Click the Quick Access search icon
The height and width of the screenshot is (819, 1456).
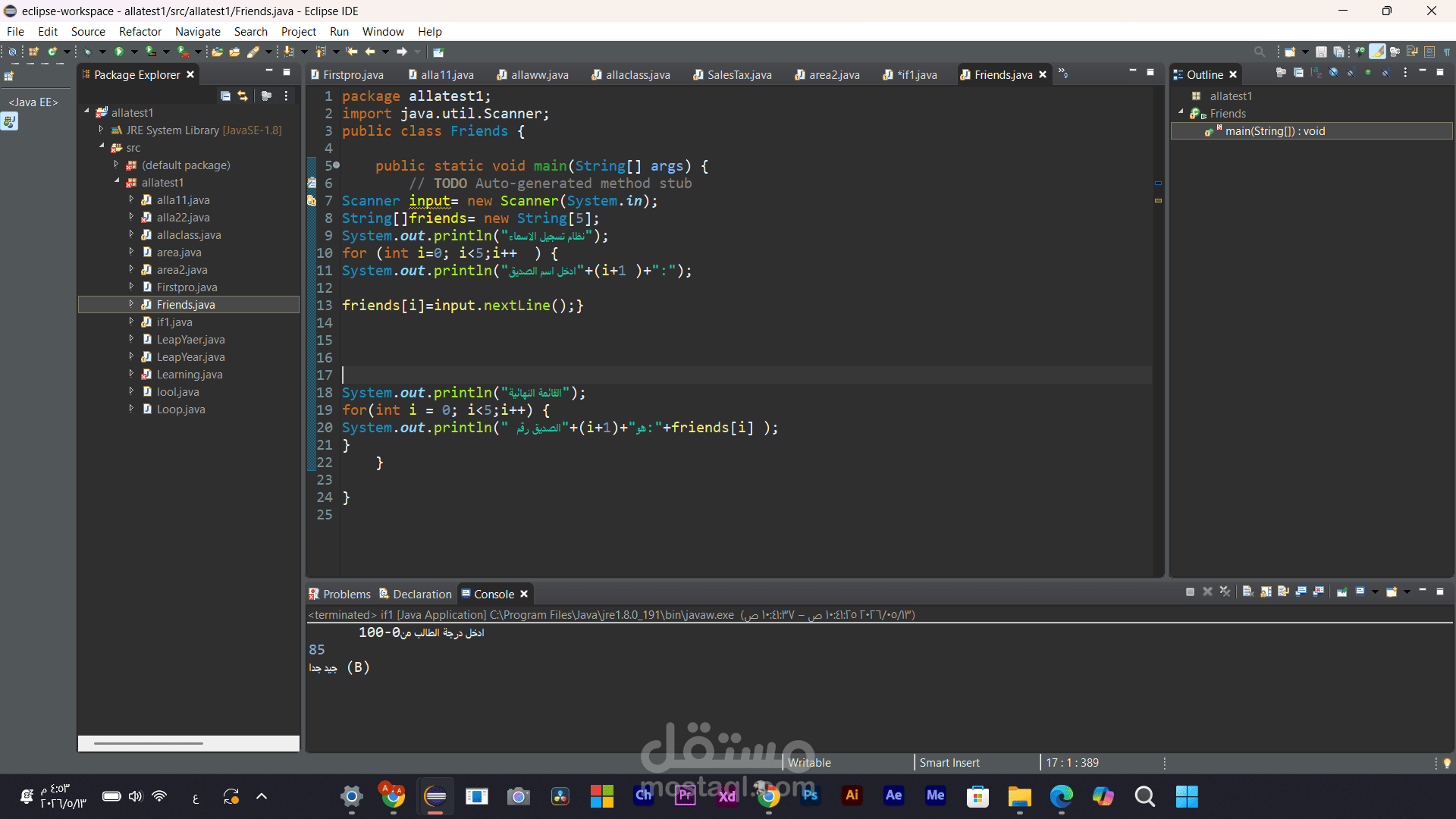tap(1260, 52)
